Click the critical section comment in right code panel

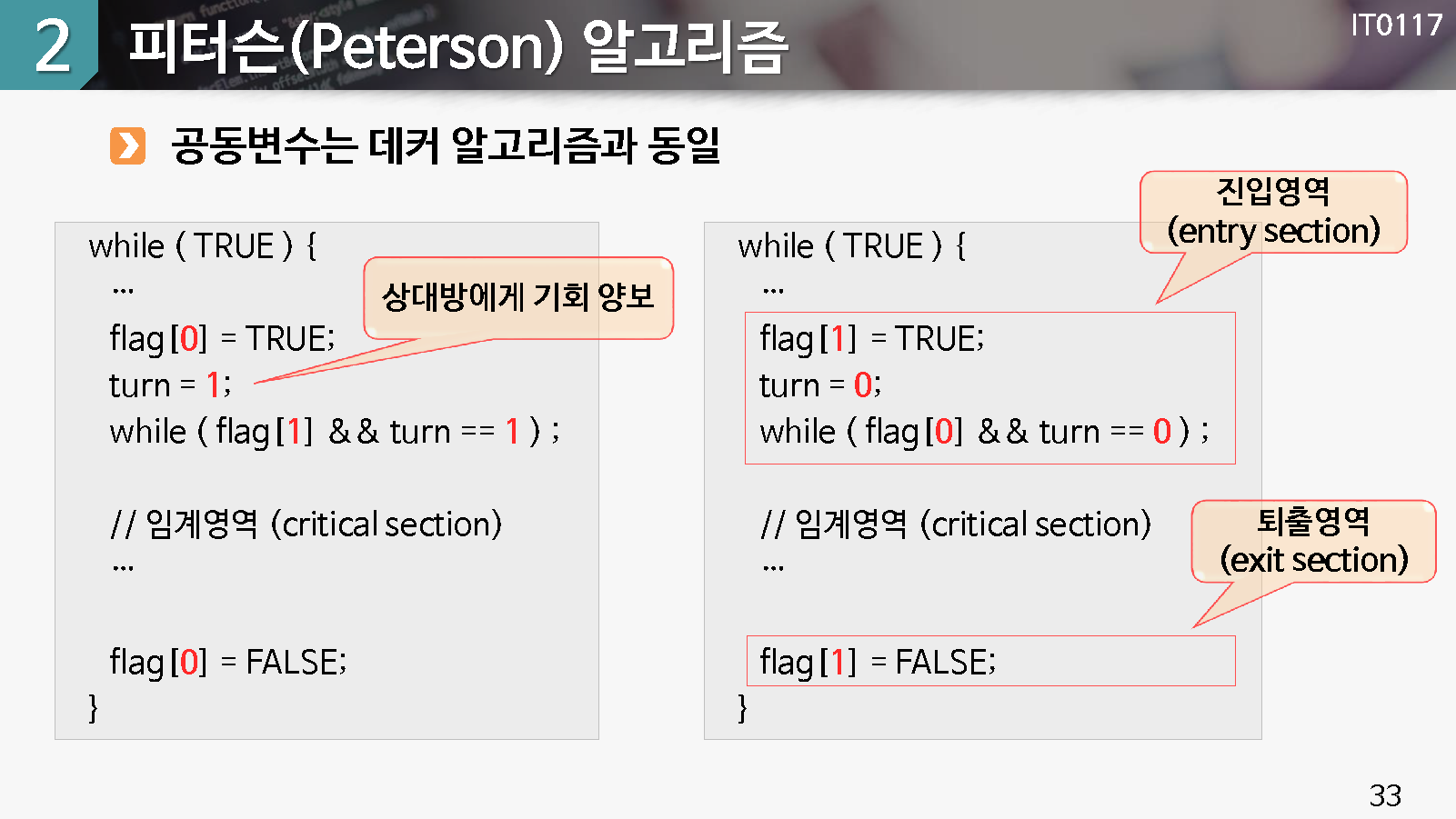[x=955, y=524]
